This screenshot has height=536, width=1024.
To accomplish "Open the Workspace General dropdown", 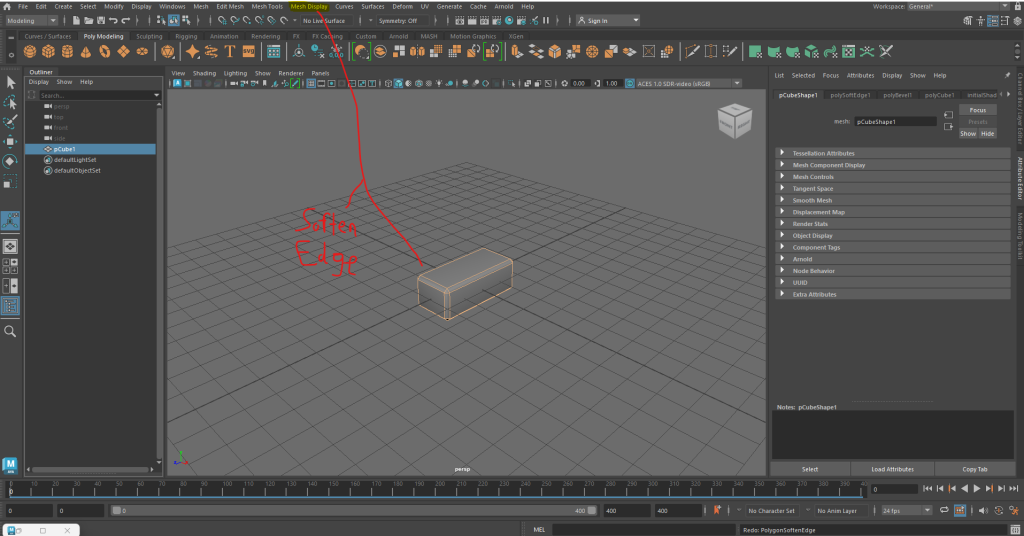I will [934, 6].
